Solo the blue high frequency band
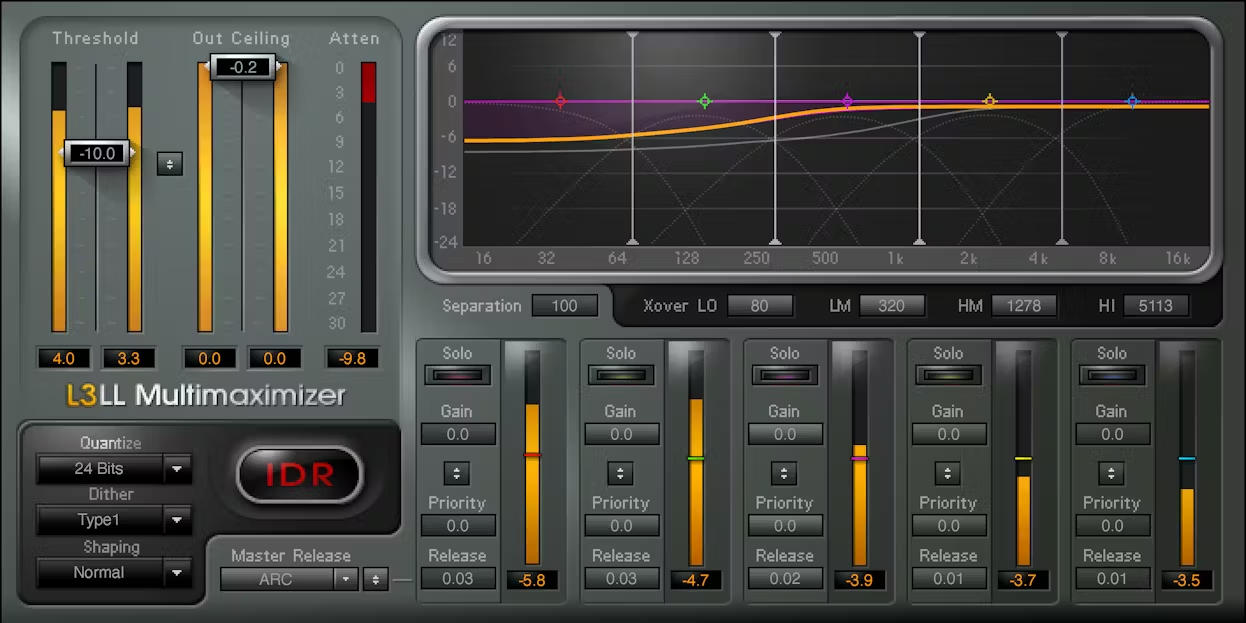This screenshot has height=623, width=1246. [1112, 375]
